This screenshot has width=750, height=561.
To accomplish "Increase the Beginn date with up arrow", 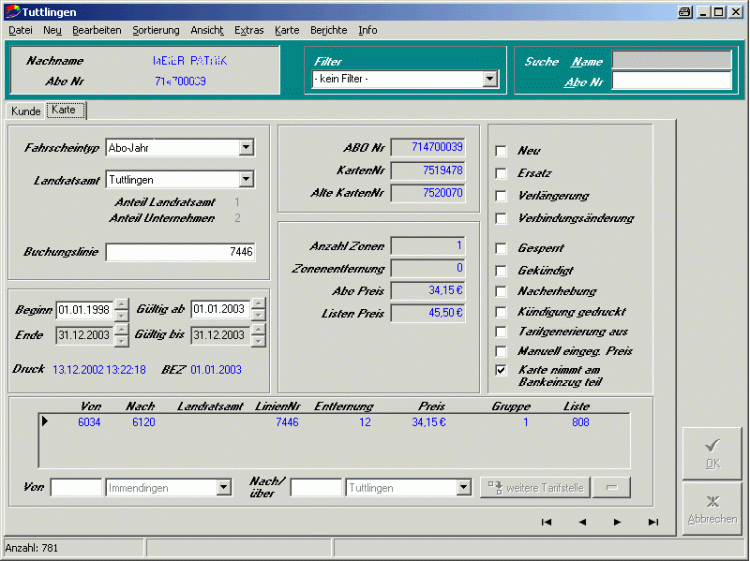I will pos(121,305).
